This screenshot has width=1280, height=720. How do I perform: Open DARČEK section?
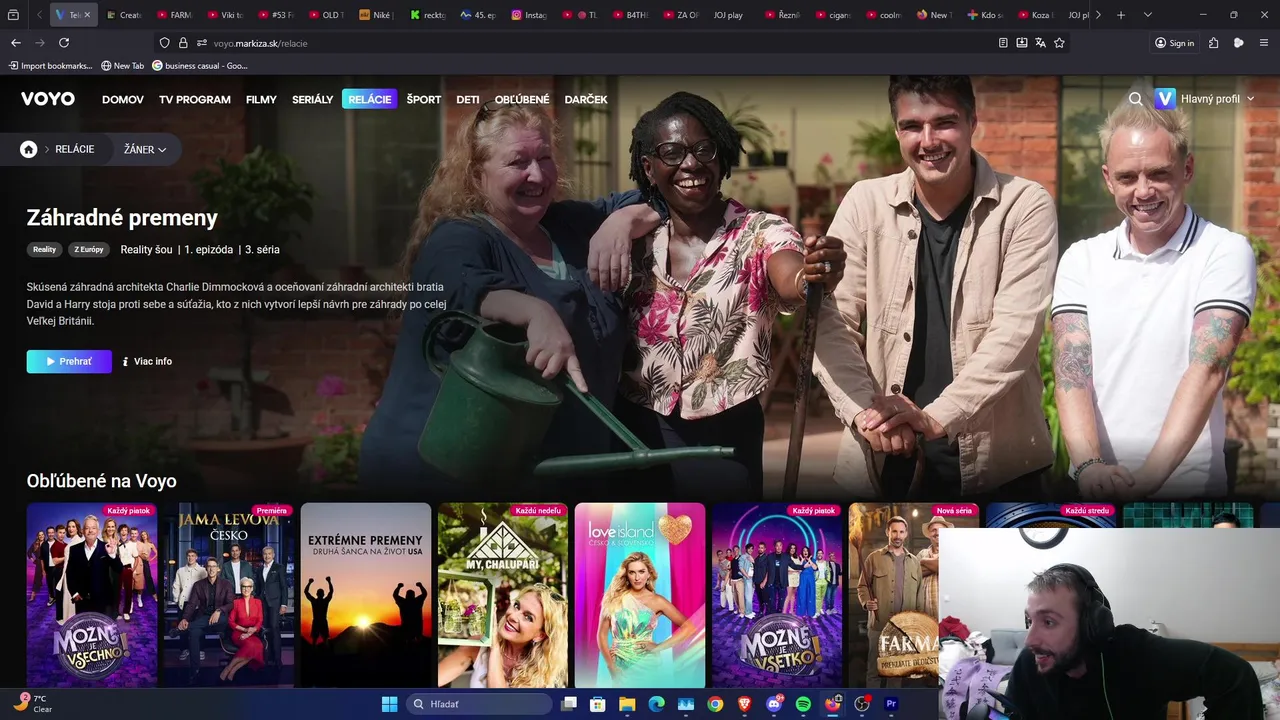coord(586,99)
